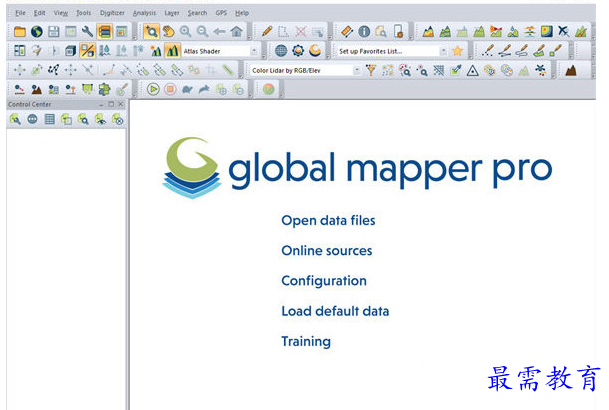Open the 3D View cube icon

(70, 50)
